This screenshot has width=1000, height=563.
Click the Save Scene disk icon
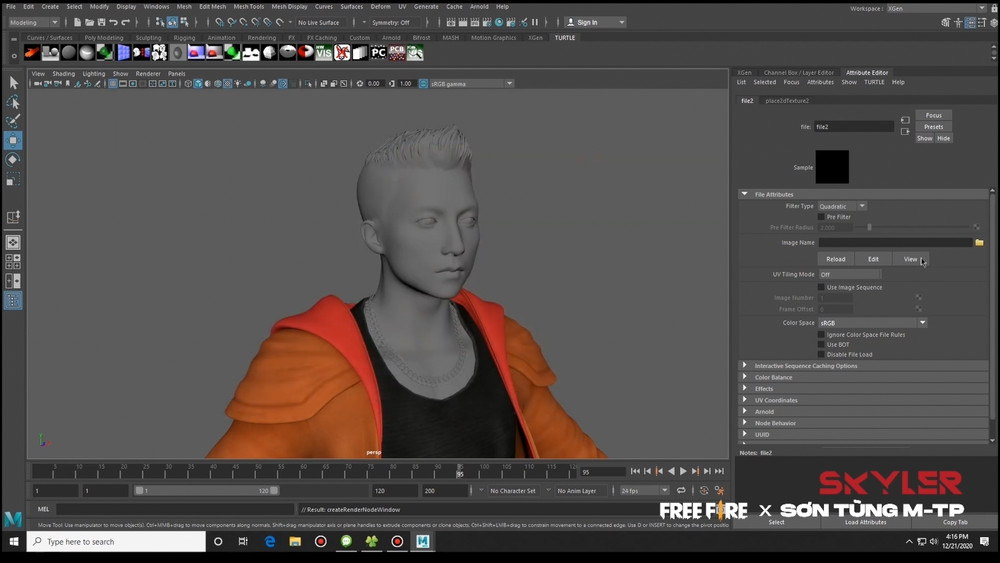[101, 22]
